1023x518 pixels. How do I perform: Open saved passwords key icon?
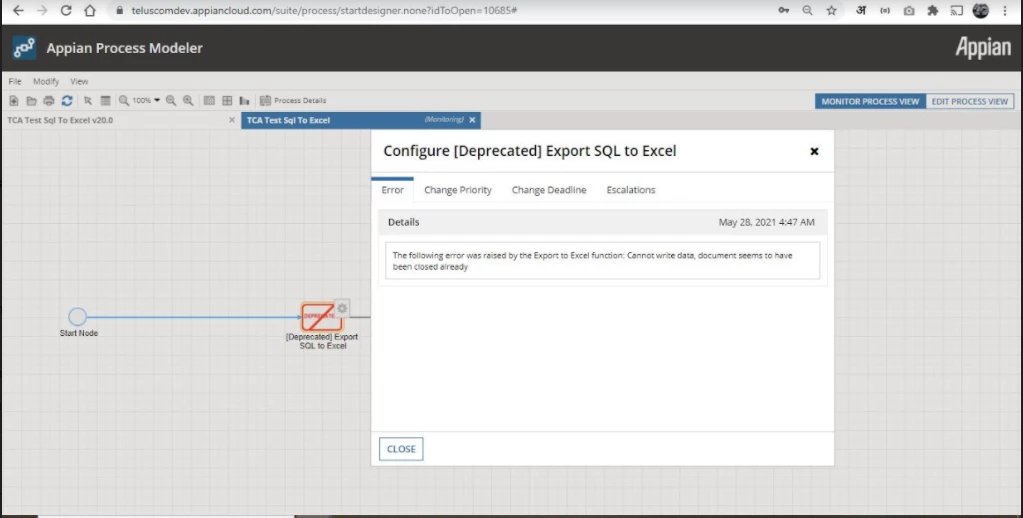click(784, 10)
